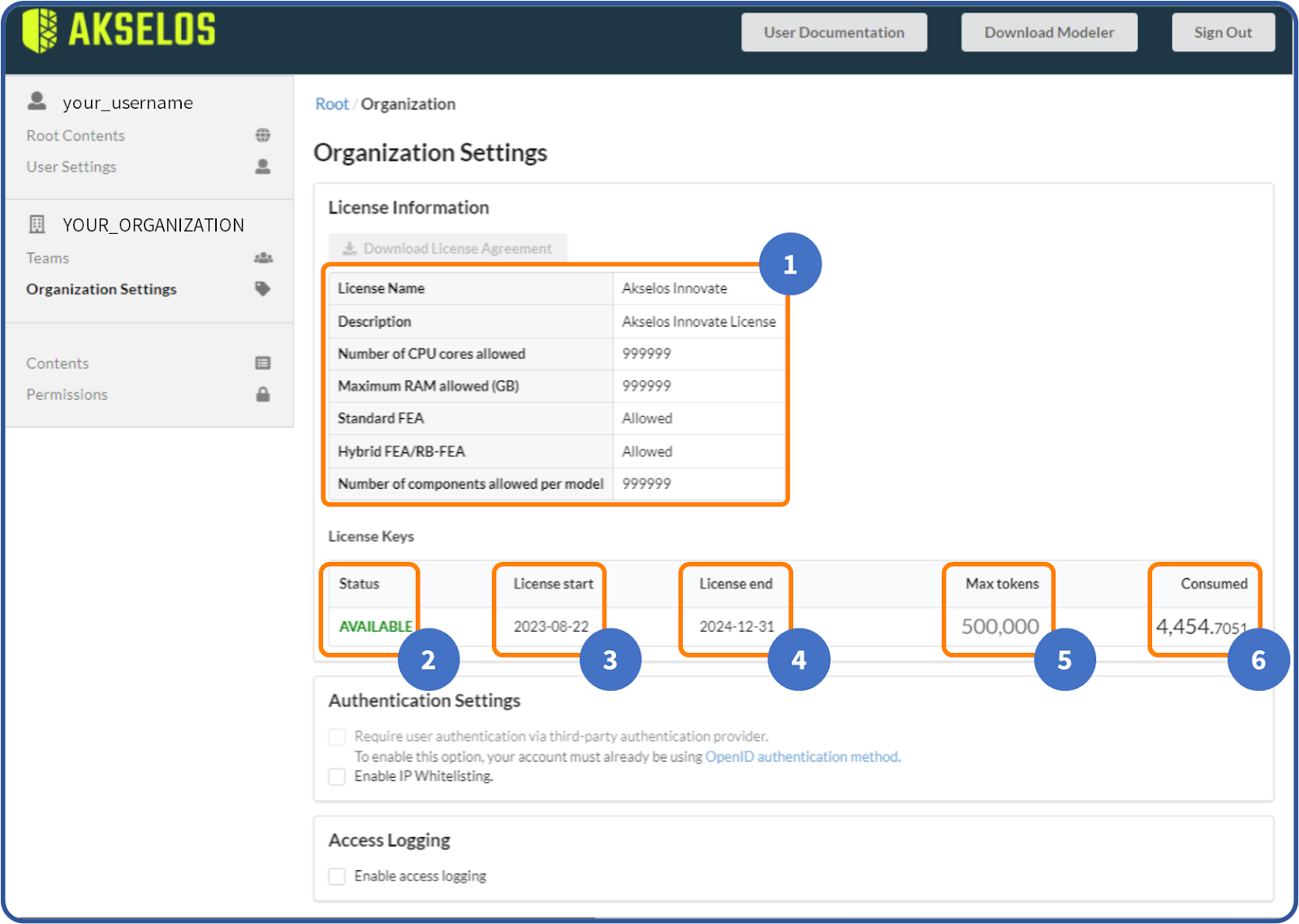Click the person icon next to User Settings

tap(263, 166)
